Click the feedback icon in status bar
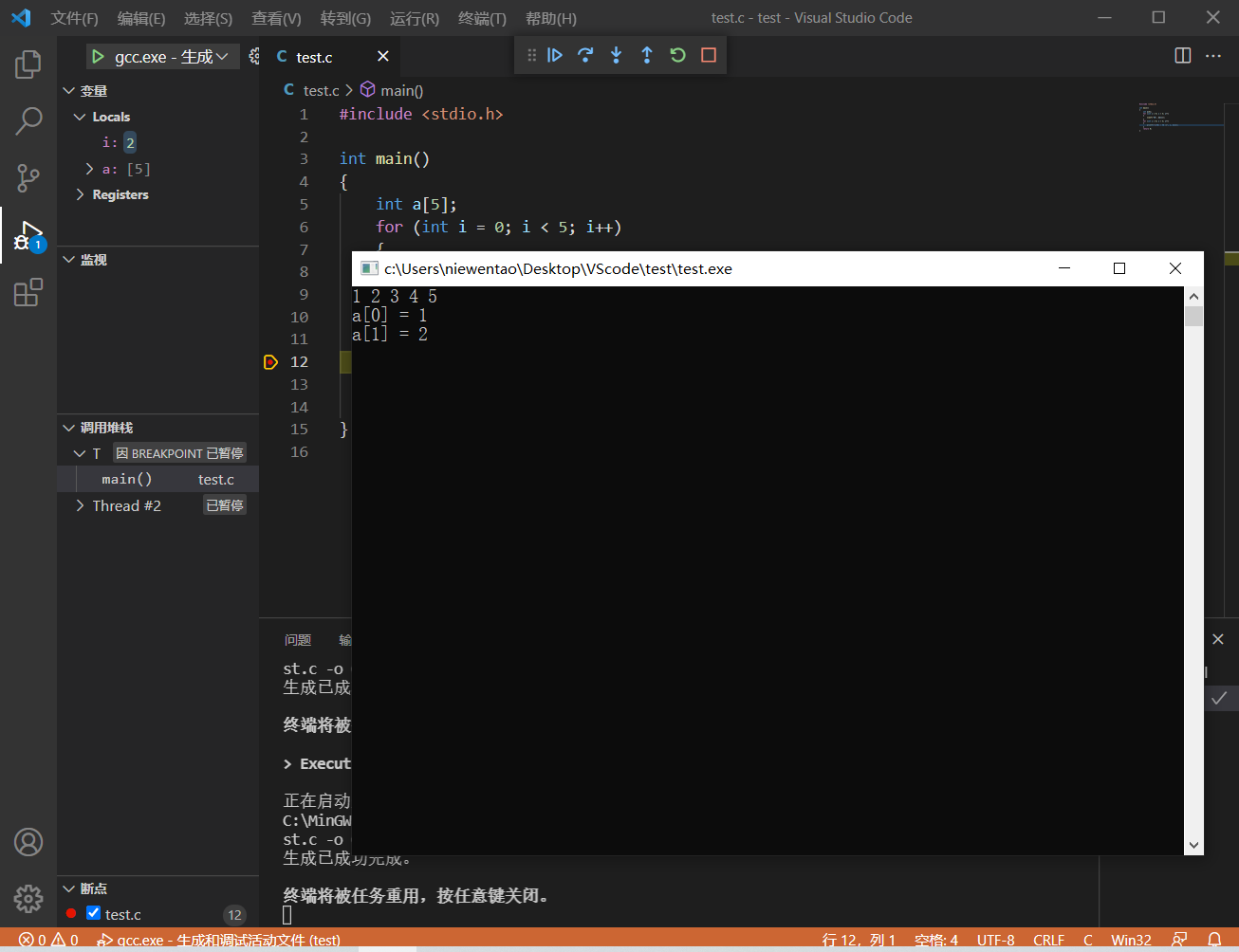This screenshot has height=952, width=1239. (x=1179, y=940)
